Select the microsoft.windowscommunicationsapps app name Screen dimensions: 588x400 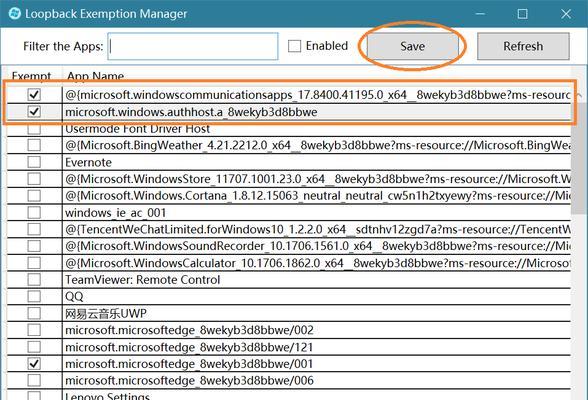318,95
